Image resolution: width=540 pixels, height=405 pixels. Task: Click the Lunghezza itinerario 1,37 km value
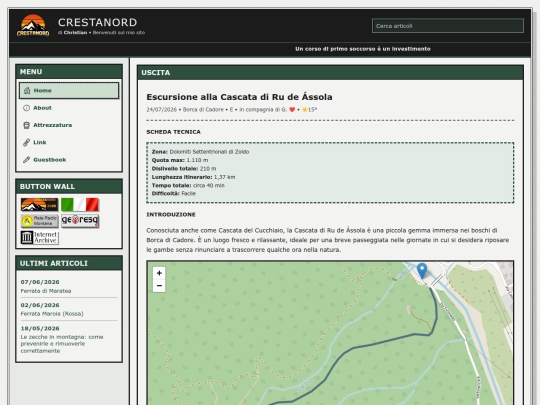pos(225,177)
